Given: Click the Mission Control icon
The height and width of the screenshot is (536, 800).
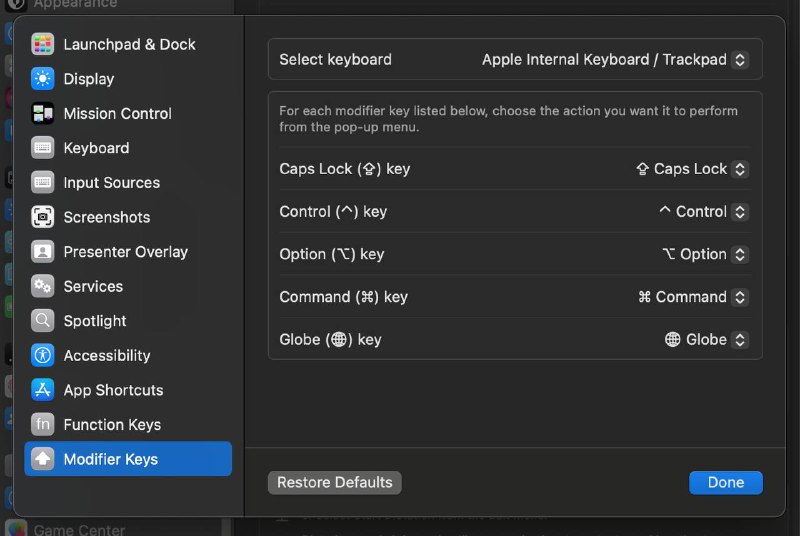Looking at the screenshot, I should (42, 113).
